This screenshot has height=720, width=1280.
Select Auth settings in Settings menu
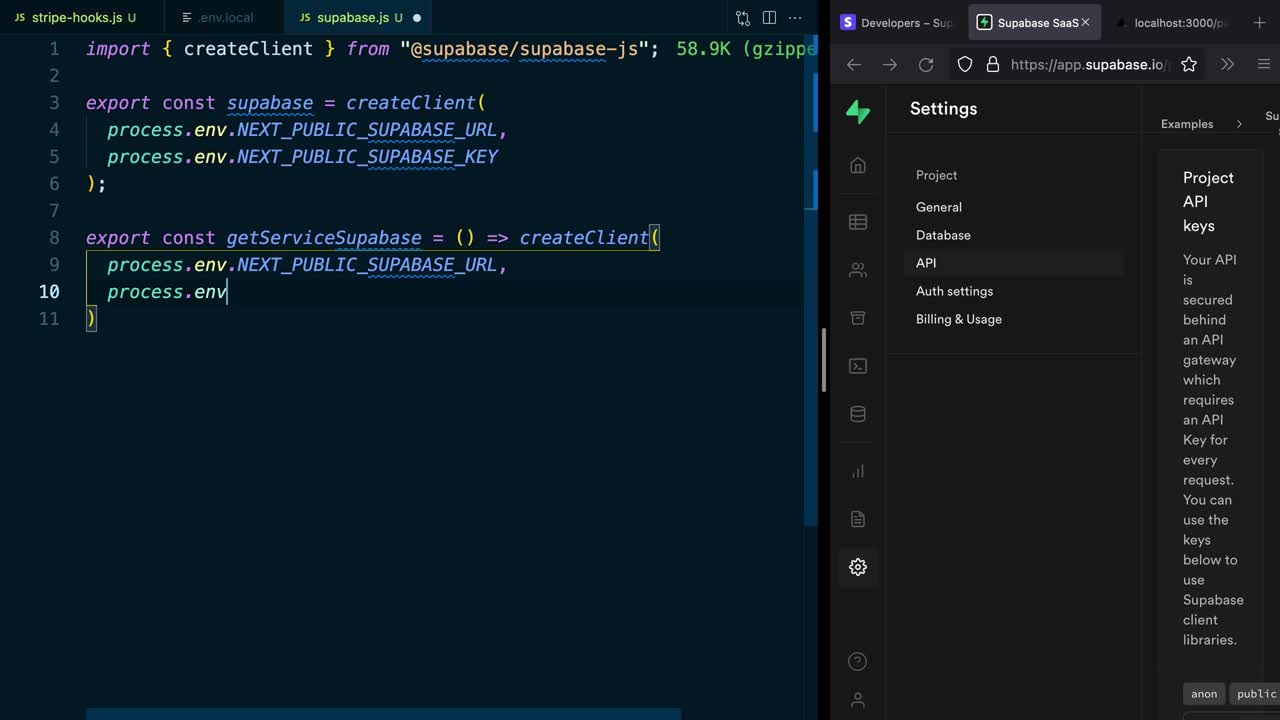pos(954,291)
